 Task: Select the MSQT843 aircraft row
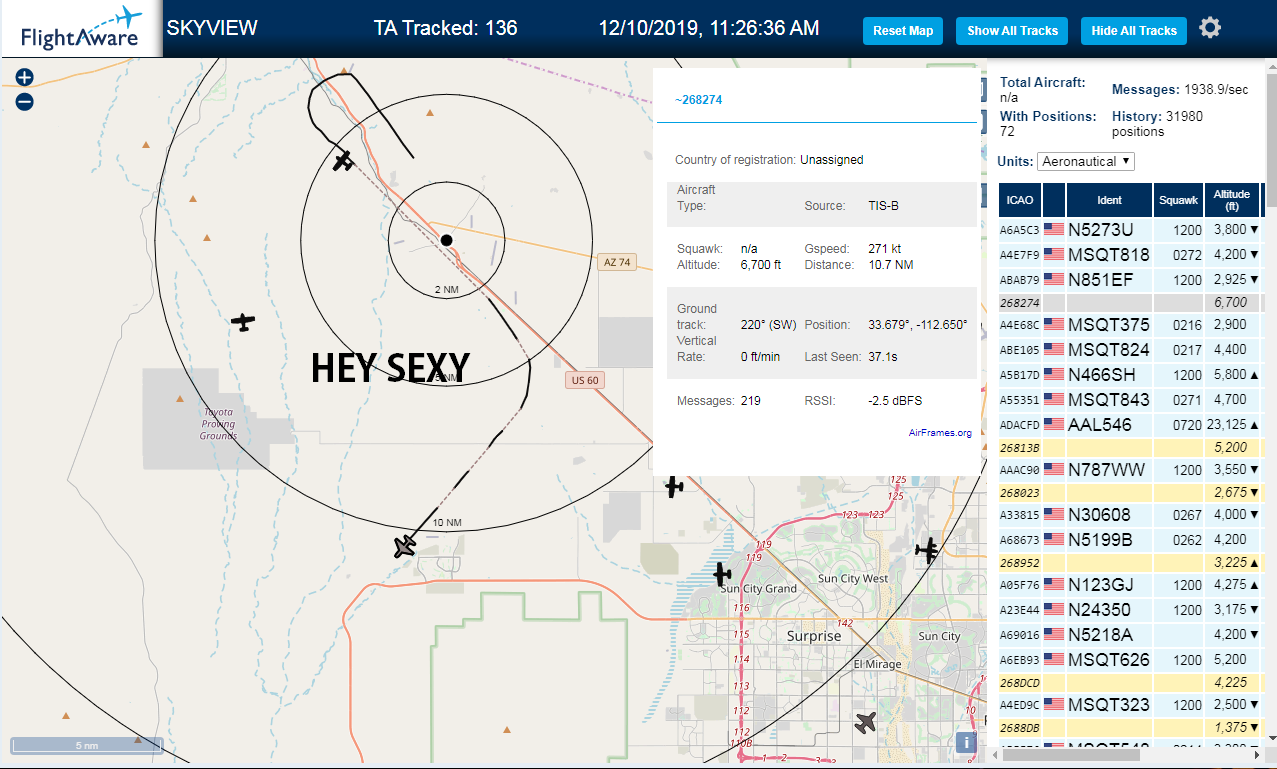click(1130, 399)
